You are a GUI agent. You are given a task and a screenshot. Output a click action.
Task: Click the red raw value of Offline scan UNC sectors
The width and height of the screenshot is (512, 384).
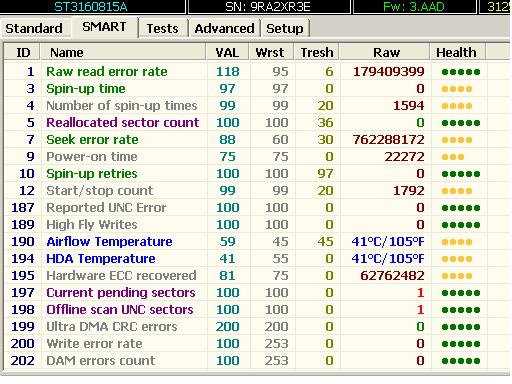pos(420,309)
